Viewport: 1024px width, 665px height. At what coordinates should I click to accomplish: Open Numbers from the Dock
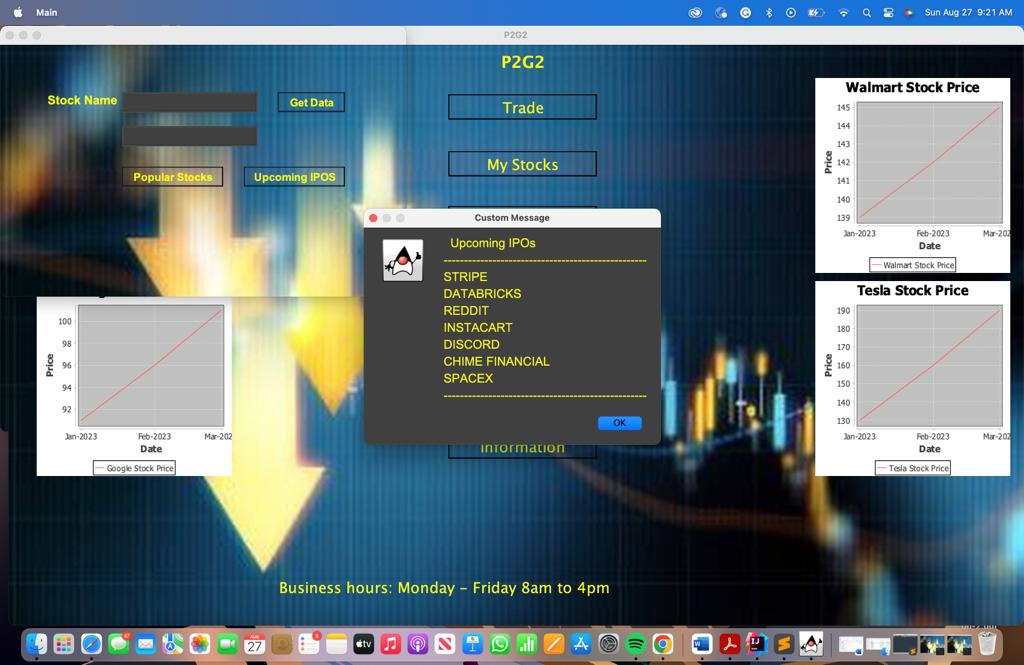pyautogui.click(x=527, y=645)
